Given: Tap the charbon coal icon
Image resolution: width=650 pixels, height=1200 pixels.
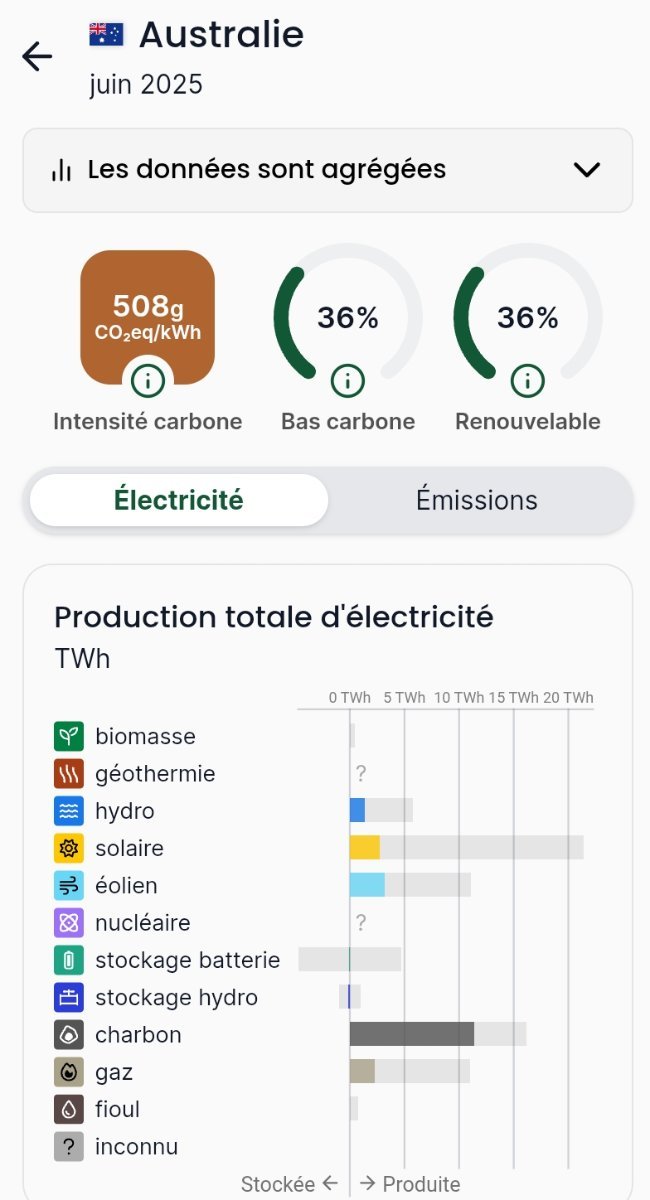Looking at the screenshot, I should click(x=68, y=1035).
